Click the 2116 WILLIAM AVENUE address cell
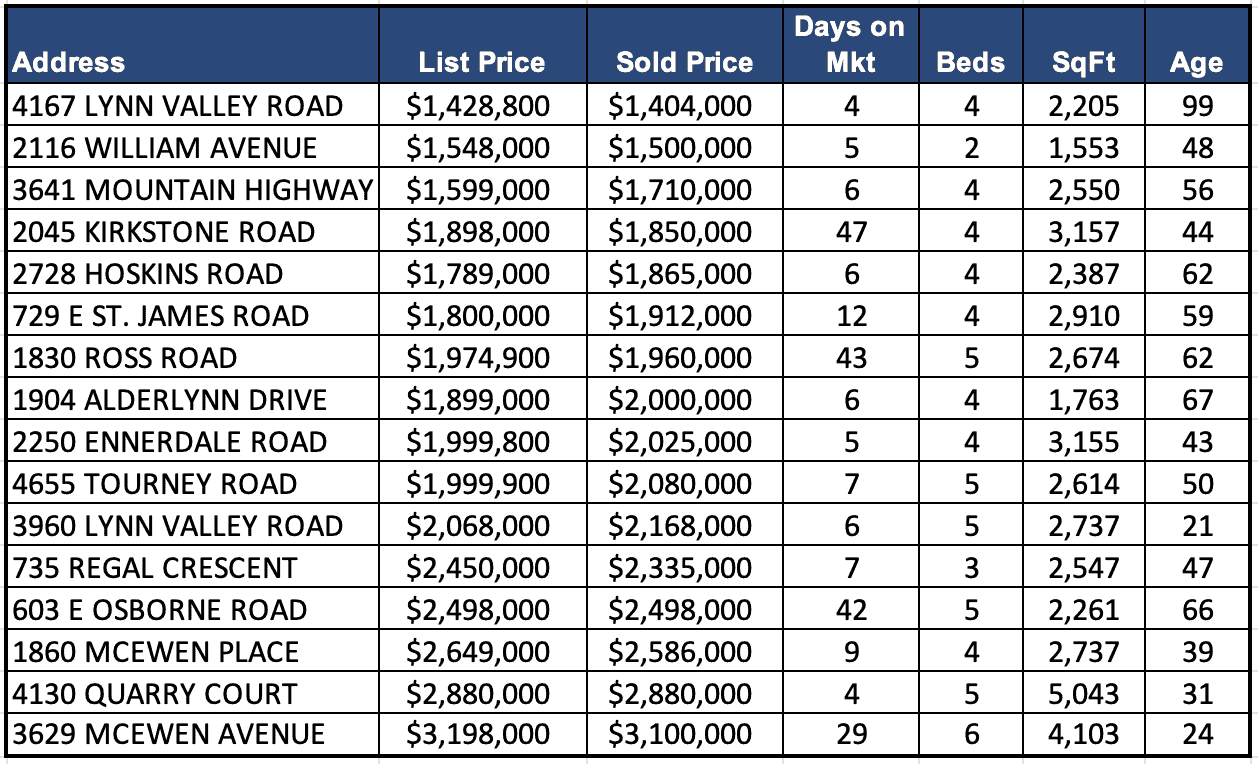This screenshot has width=1258, height=764. [165, 148]
